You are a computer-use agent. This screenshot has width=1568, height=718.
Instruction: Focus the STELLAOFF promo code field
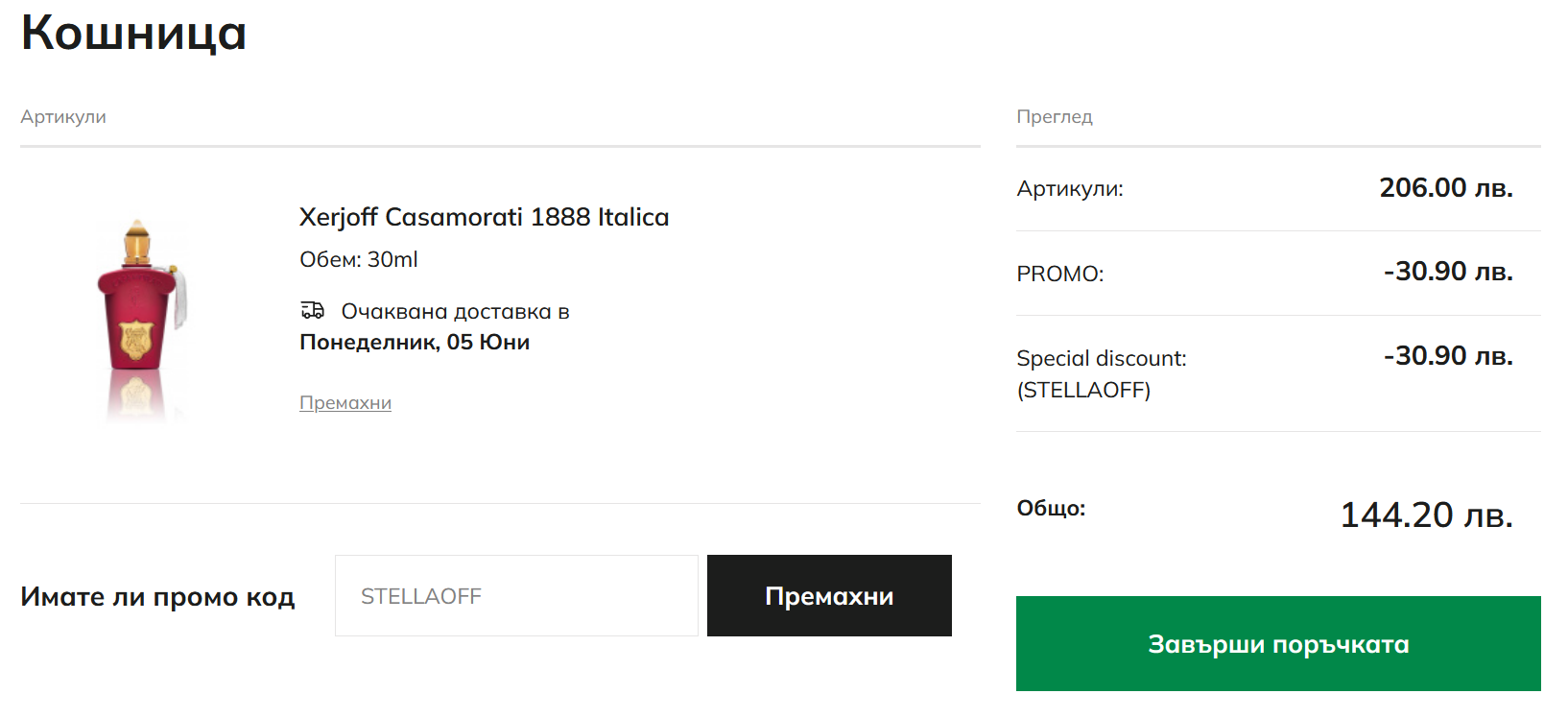point(516,596)
